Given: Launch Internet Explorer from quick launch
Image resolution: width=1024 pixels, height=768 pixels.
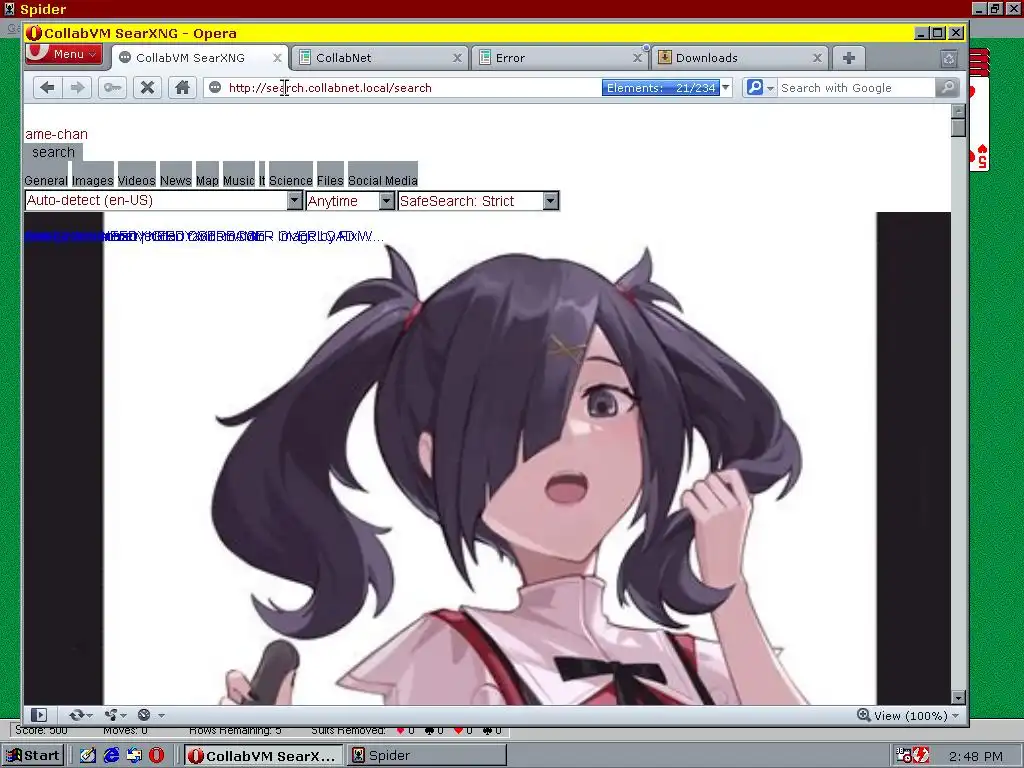Looking at the screenshot, I should [x=112, y=756].
